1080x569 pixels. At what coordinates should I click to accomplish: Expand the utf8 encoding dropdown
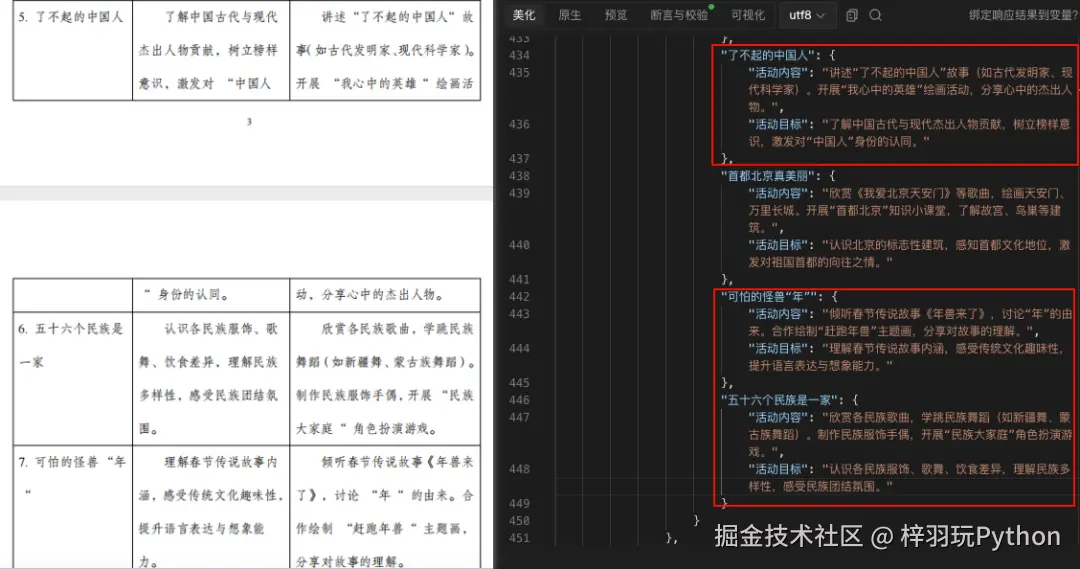807,15
